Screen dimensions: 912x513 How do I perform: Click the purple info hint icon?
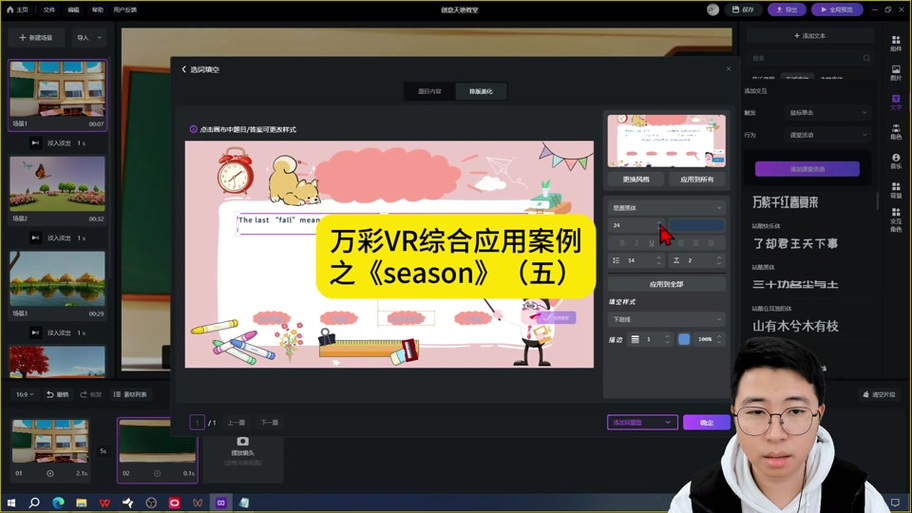(193, 129)
